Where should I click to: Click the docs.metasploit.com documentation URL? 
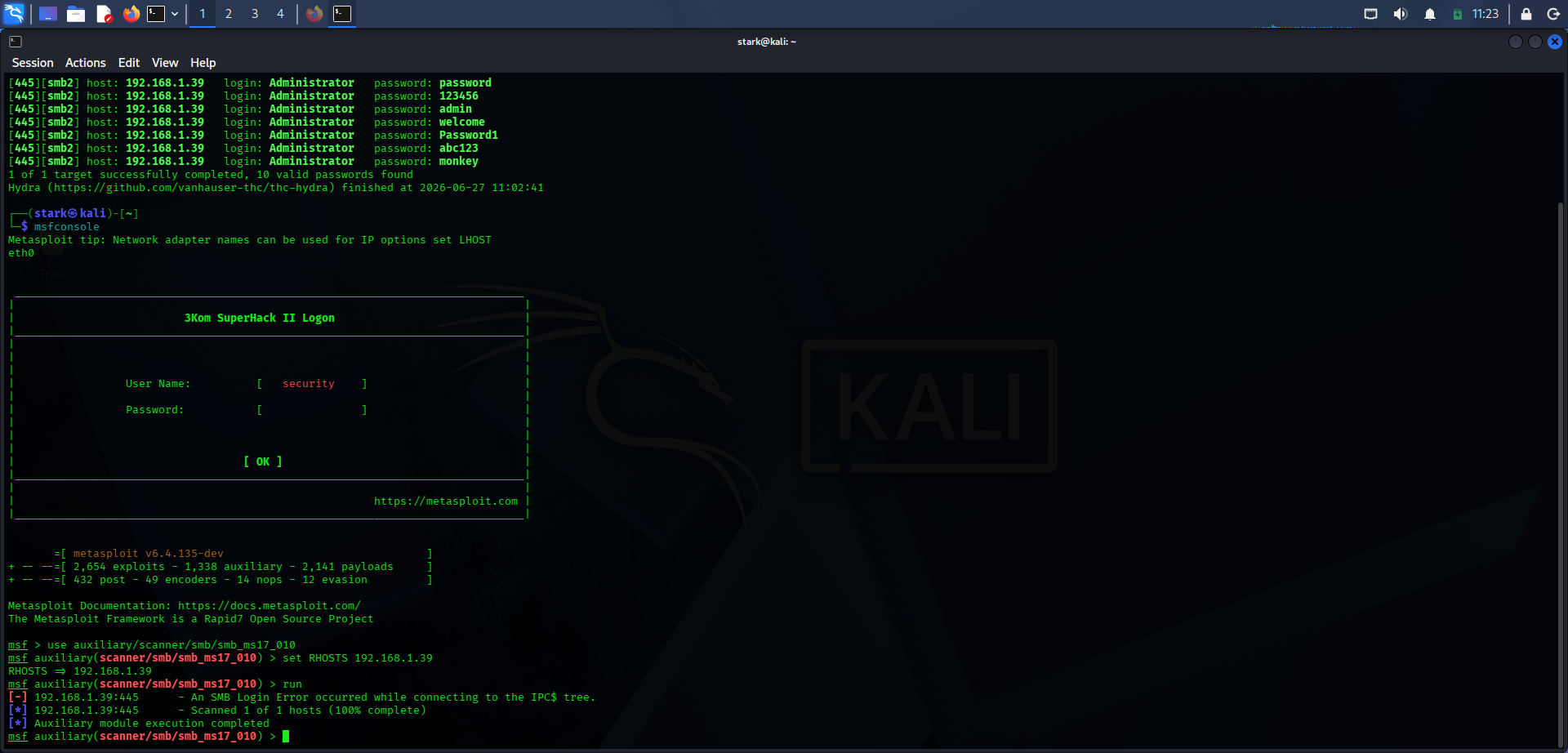[269, 606]
